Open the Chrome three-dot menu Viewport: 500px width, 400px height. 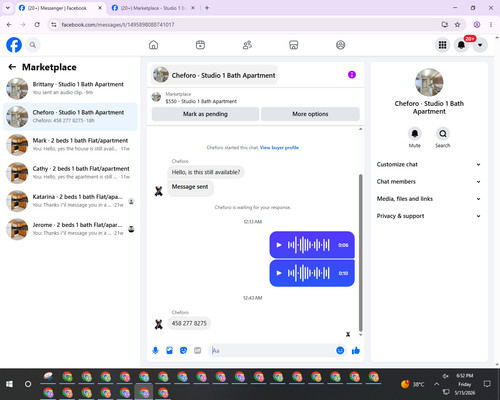click(491, 25)
